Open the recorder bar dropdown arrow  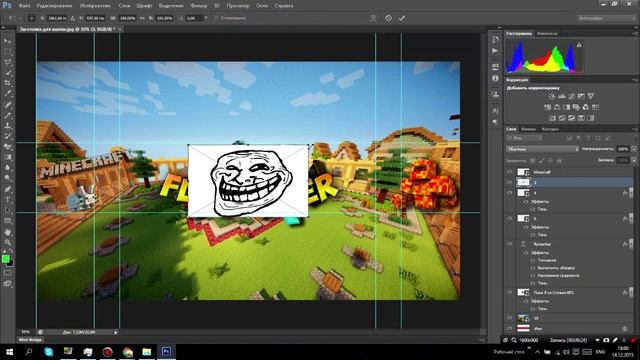click(x=598, y=340)
